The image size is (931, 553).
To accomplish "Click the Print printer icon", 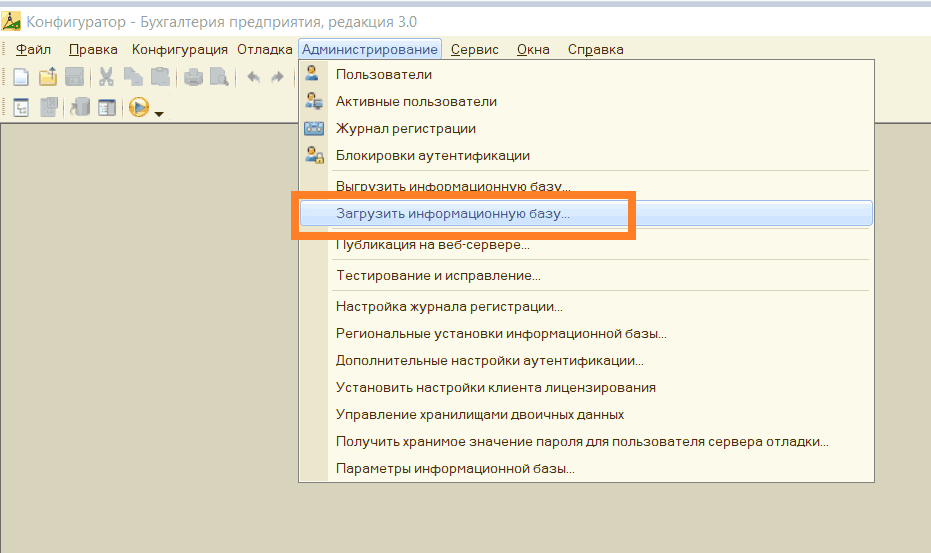I will pos(193,77).
